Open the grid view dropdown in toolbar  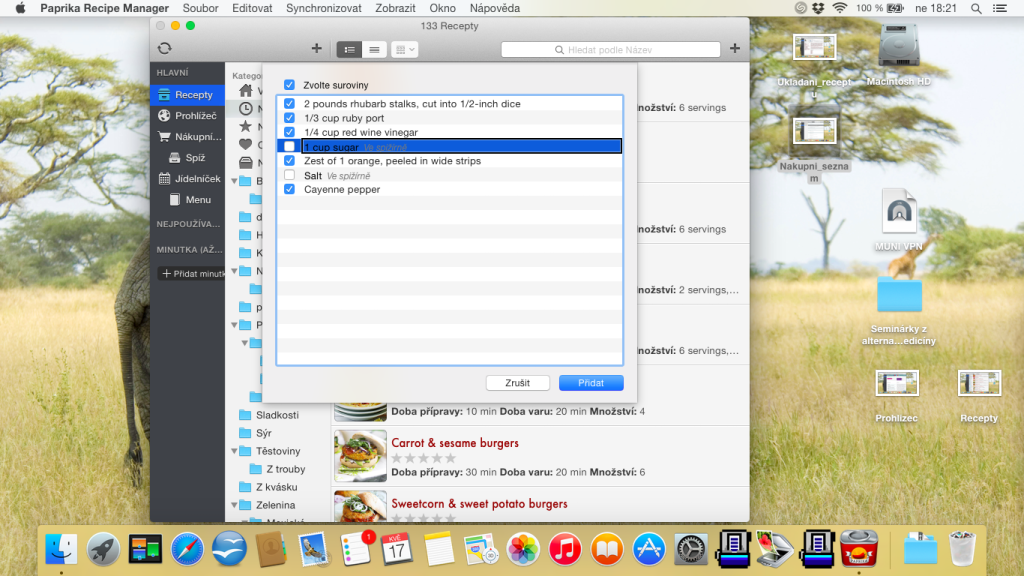pyautogui.click(x=405, y=50)
